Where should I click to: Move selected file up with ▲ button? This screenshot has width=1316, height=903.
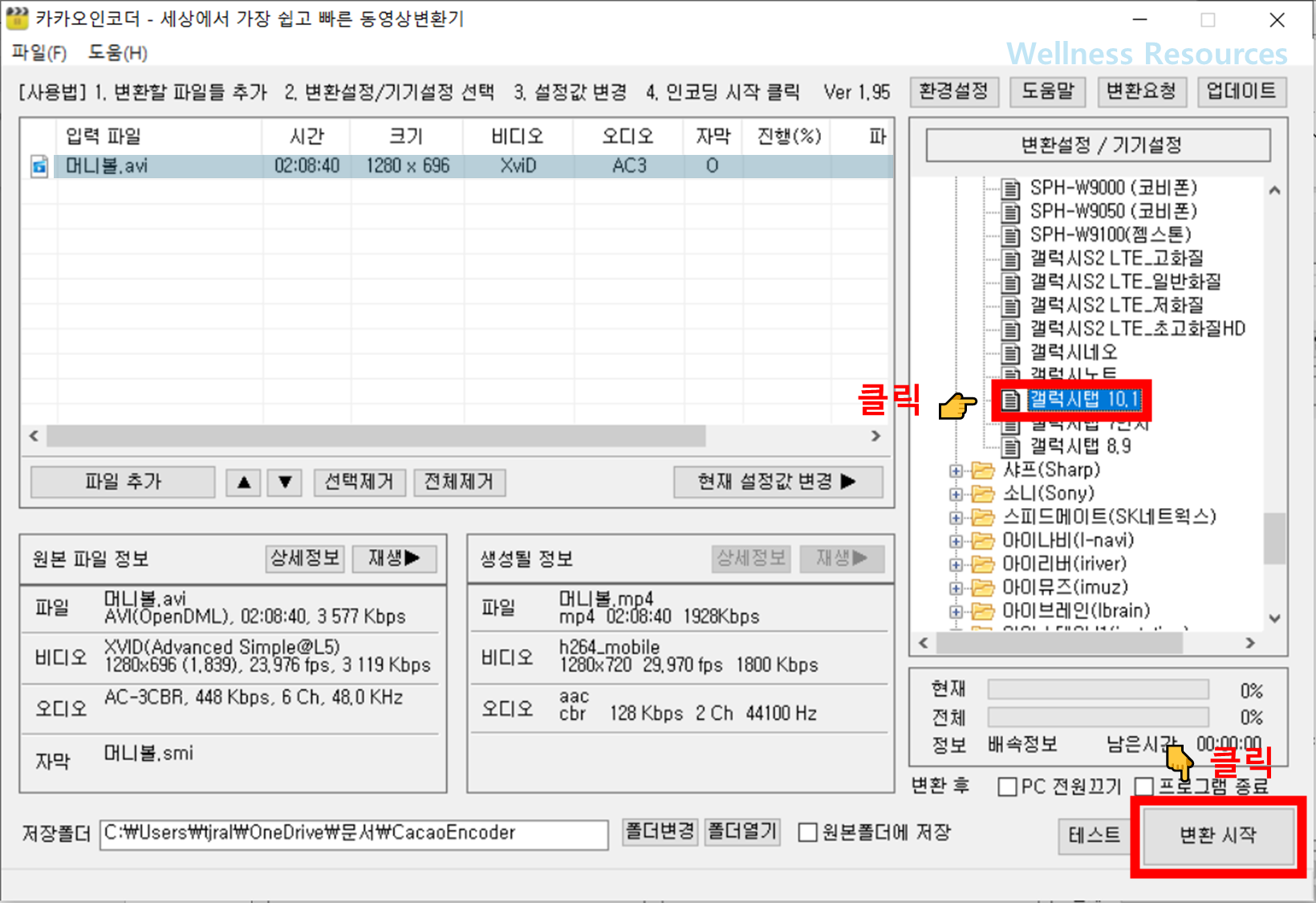[x=244, y=482]
